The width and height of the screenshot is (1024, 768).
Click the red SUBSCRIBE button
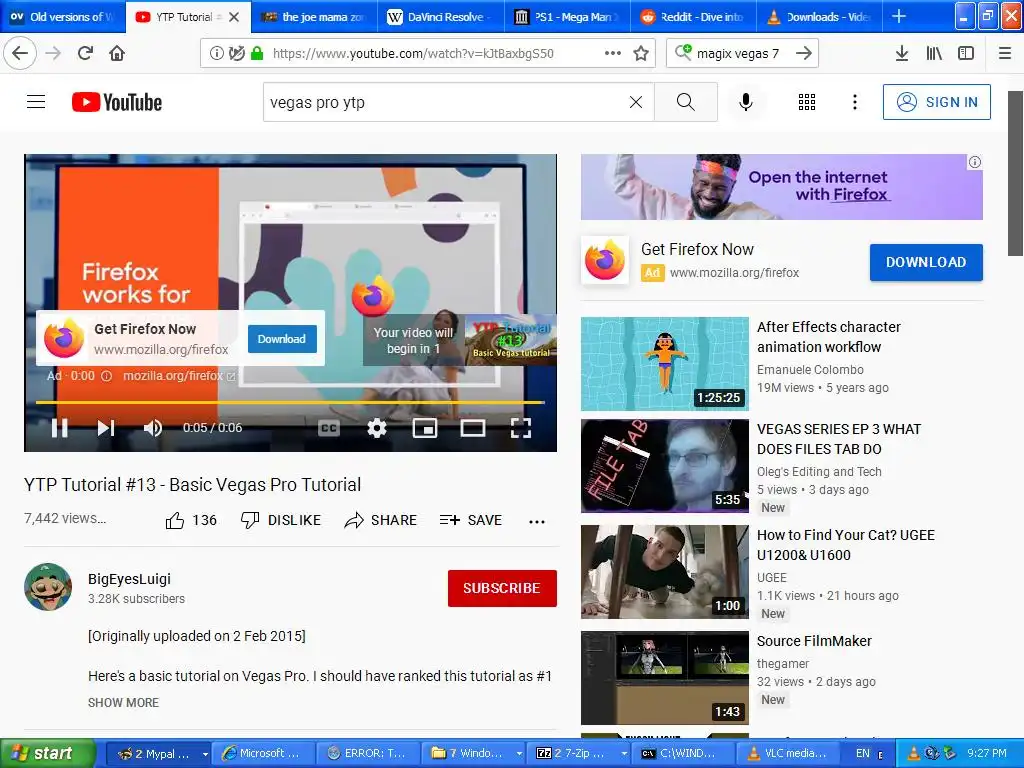(x=502, y=588)
